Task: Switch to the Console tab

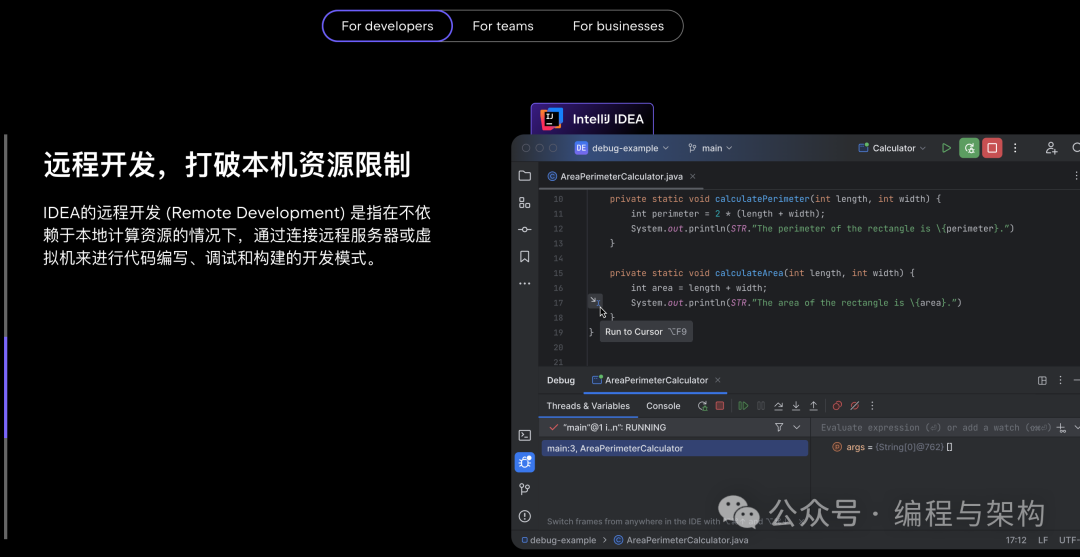Action: pyautogui.click(x=663, y=406)
